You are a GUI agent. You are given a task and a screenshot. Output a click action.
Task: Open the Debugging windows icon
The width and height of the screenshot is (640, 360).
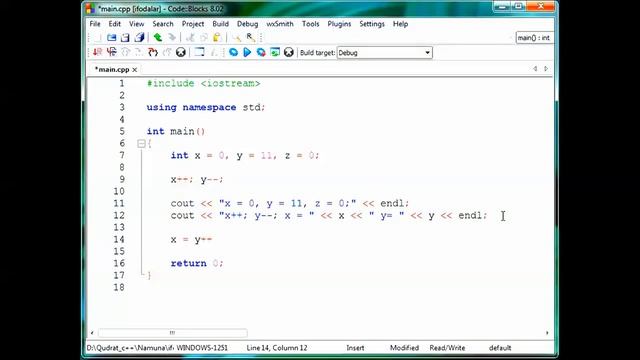click(199, 52)
